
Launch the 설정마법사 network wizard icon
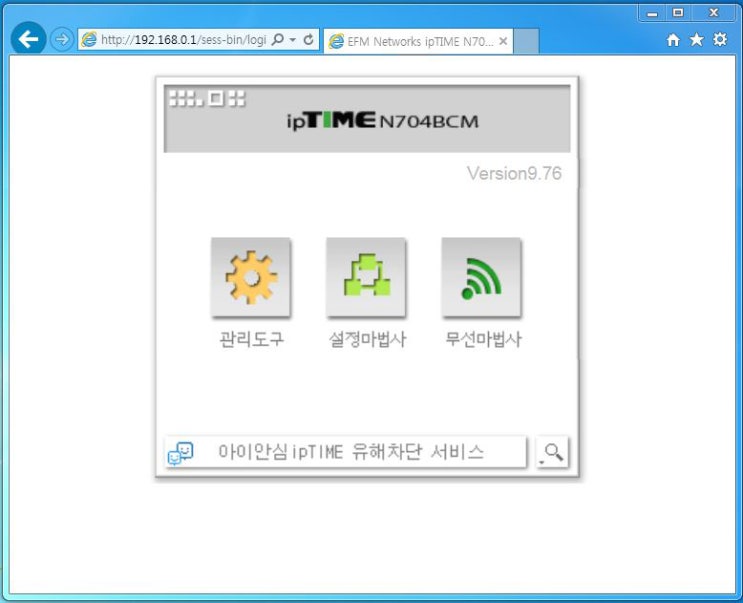366,277
